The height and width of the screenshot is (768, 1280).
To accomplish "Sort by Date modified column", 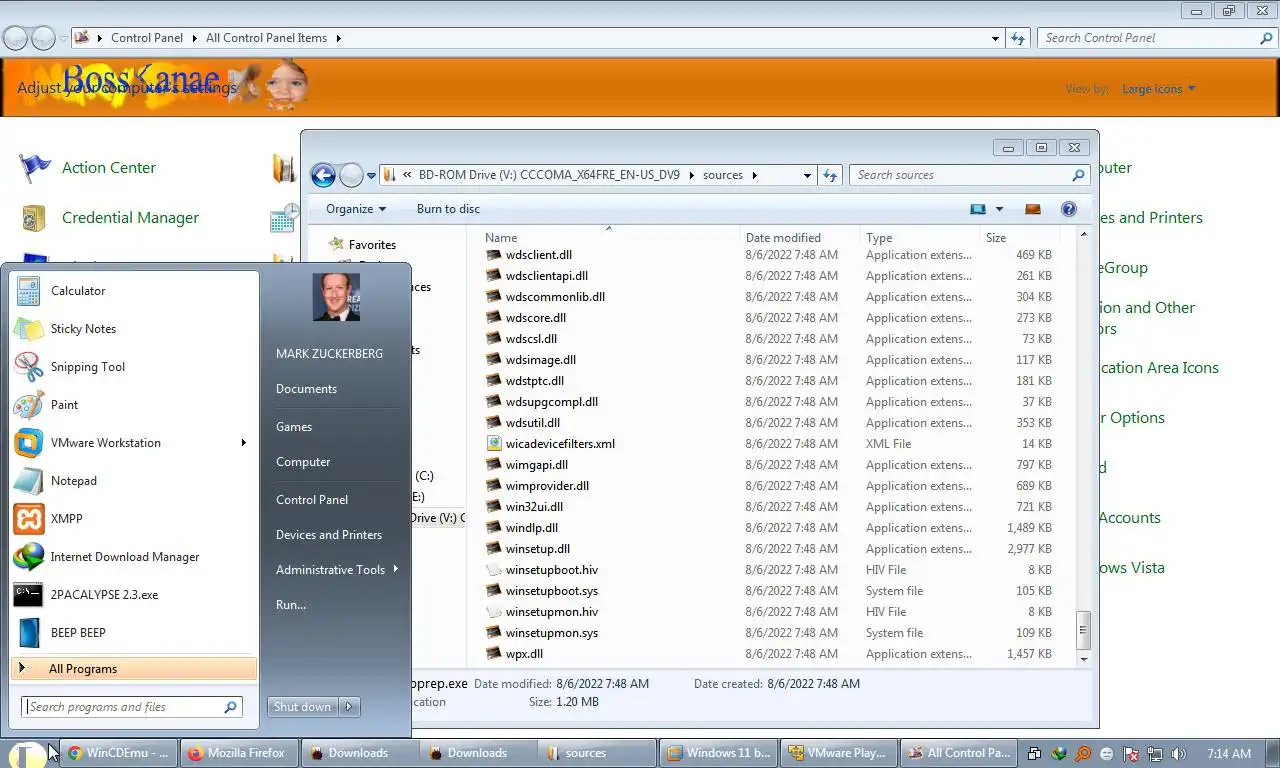I will click(800, 238).
